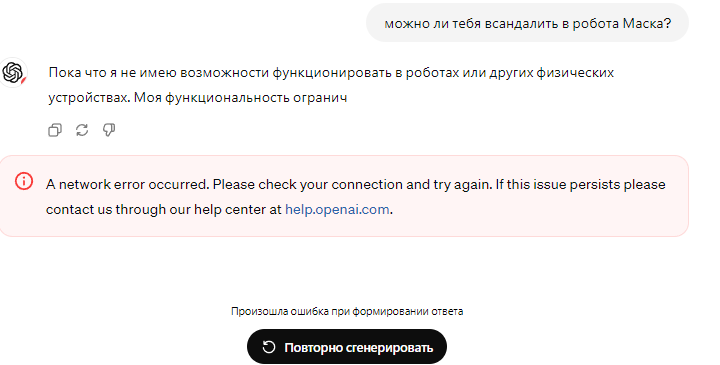Click the phrase "If this issue persists please"

(580, 185)
